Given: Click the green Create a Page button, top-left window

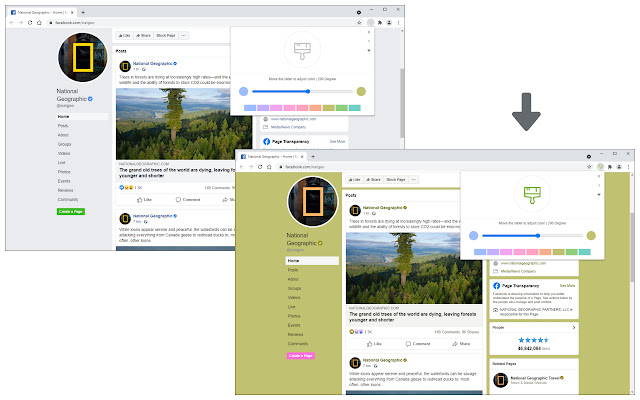Looking at the screenshot, I should tap(71, 211).
